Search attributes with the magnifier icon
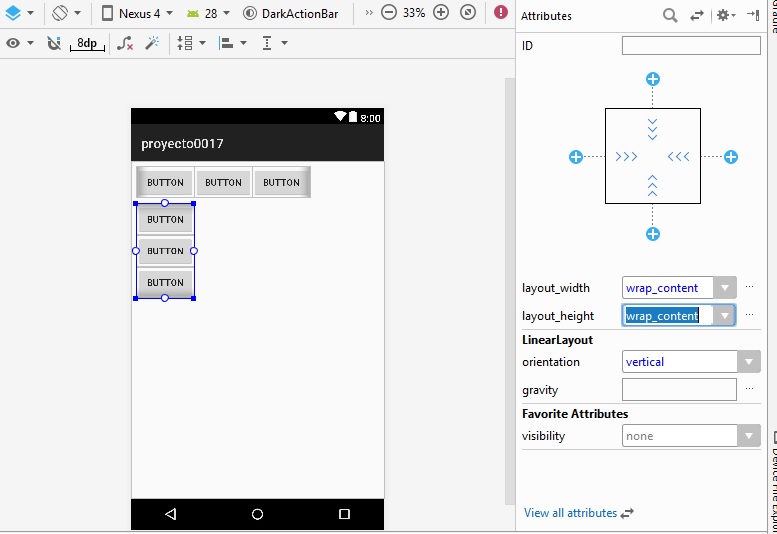 pos(670,16)
